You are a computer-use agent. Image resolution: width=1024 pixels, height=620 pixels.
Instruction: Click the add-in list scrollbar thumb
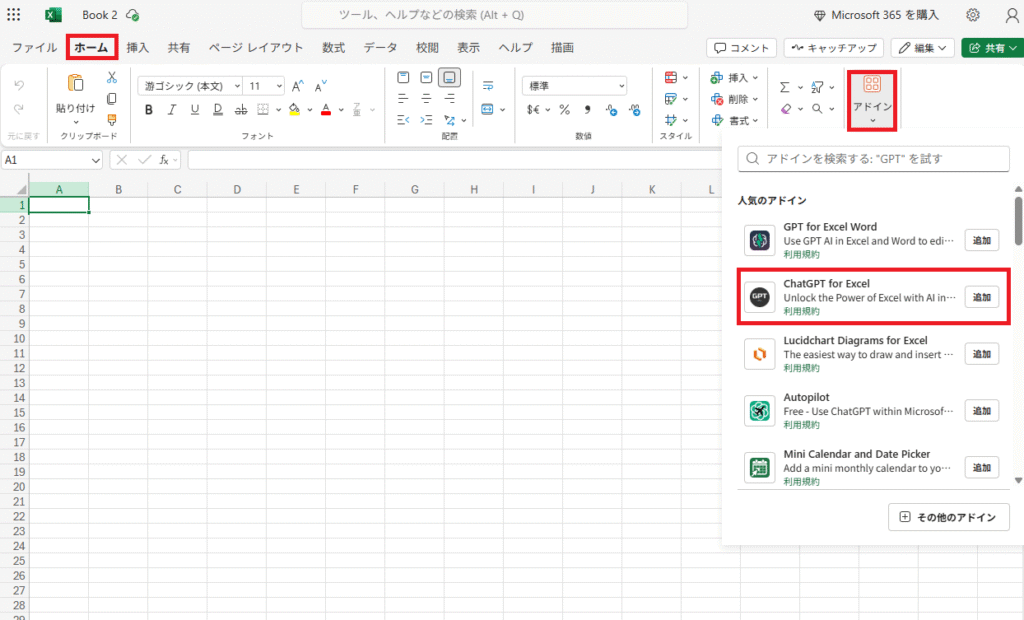[x=1018, y=221]
